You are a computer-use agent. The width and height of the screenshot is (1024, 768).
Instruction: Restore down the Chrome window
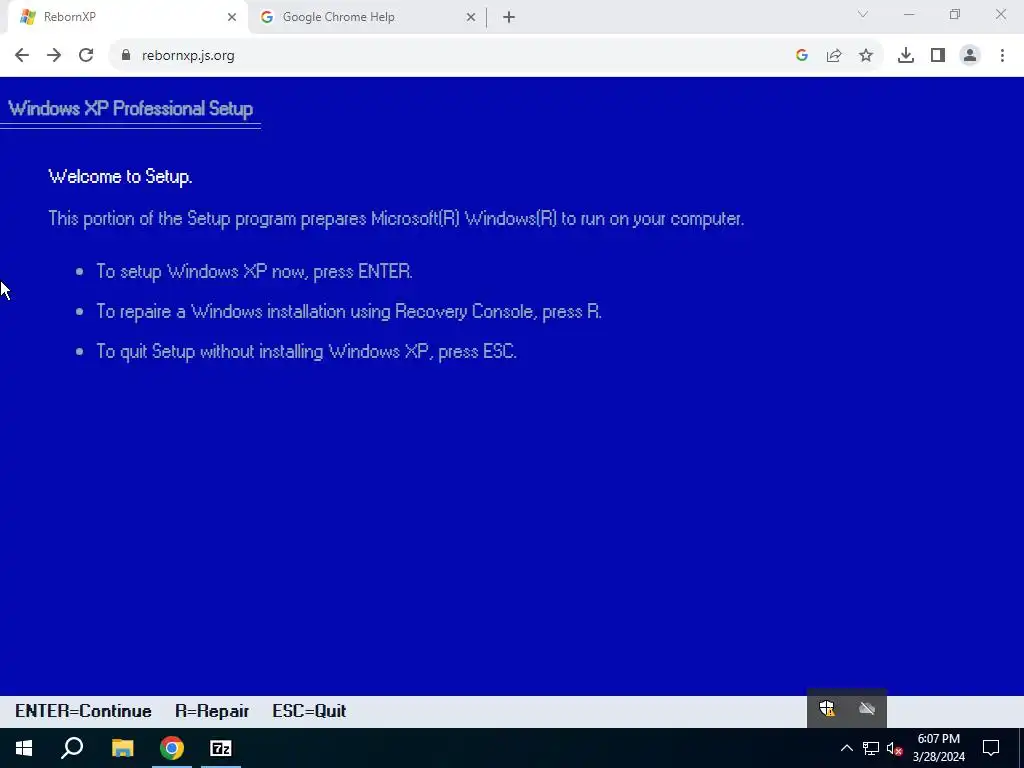pos(955,14)
